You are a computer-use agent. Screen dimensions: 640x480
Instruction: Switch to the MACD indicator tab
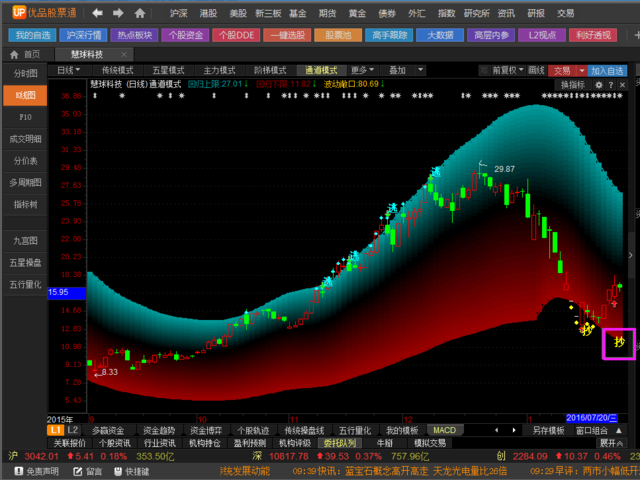click(444, 430)
